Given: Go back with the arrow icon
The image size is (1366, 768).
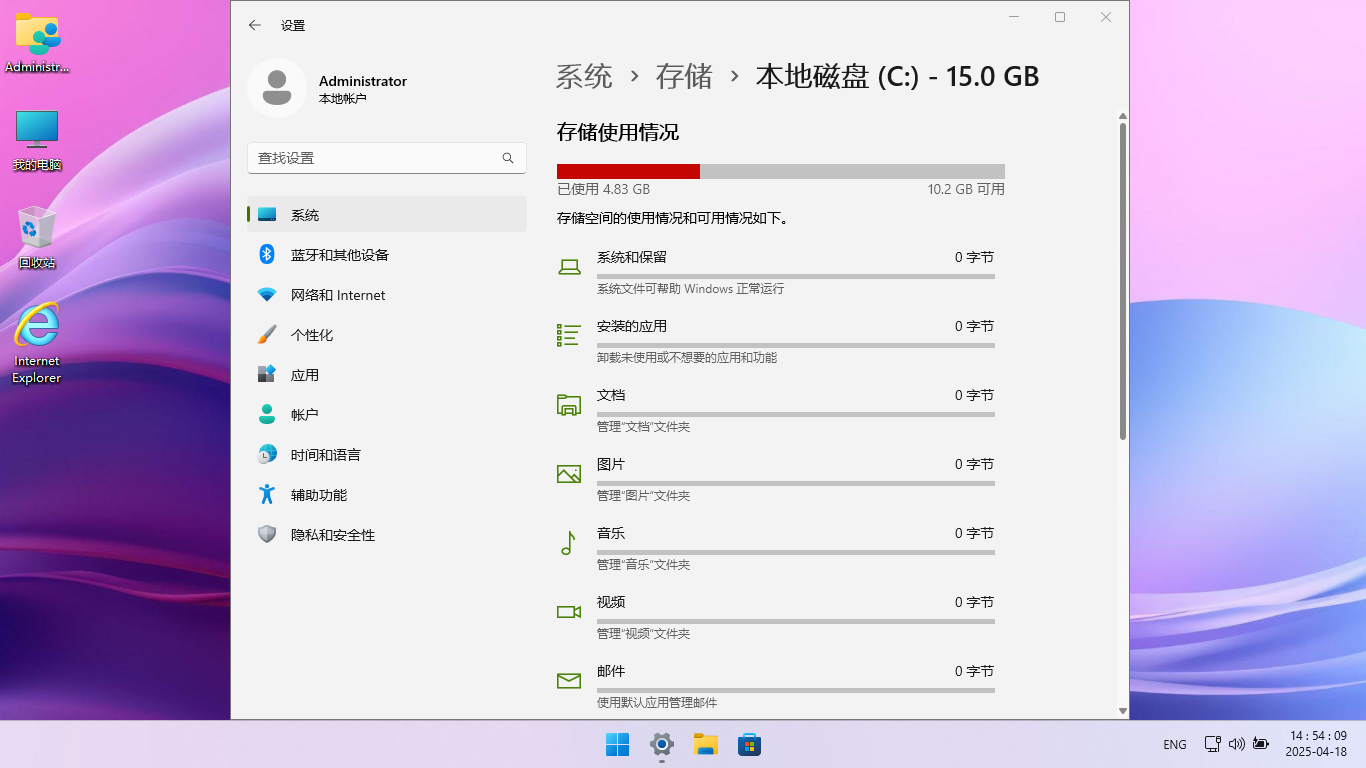Looking at the screenshot, I should click(255, 25).
